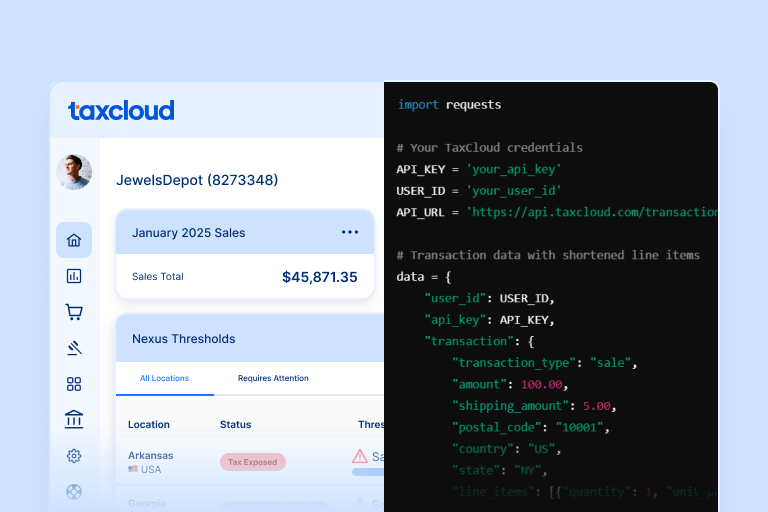Open the shopping cart sidebar icon
The height and width of the screenshot is (512, 768).
click(x=74, y=312)
